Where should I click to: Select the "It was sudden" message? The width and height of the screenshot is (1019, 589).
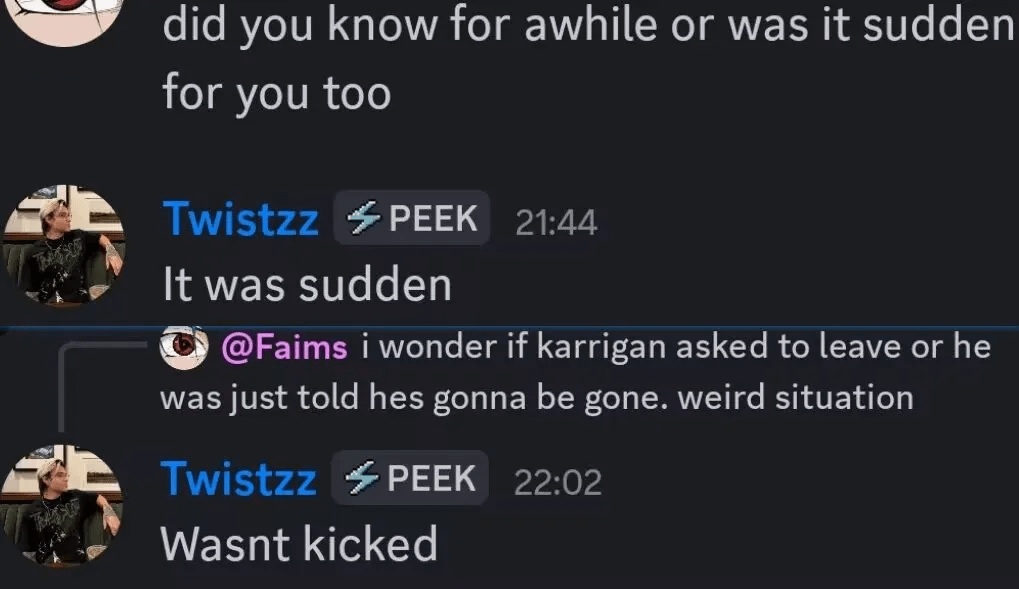point(307,285)
